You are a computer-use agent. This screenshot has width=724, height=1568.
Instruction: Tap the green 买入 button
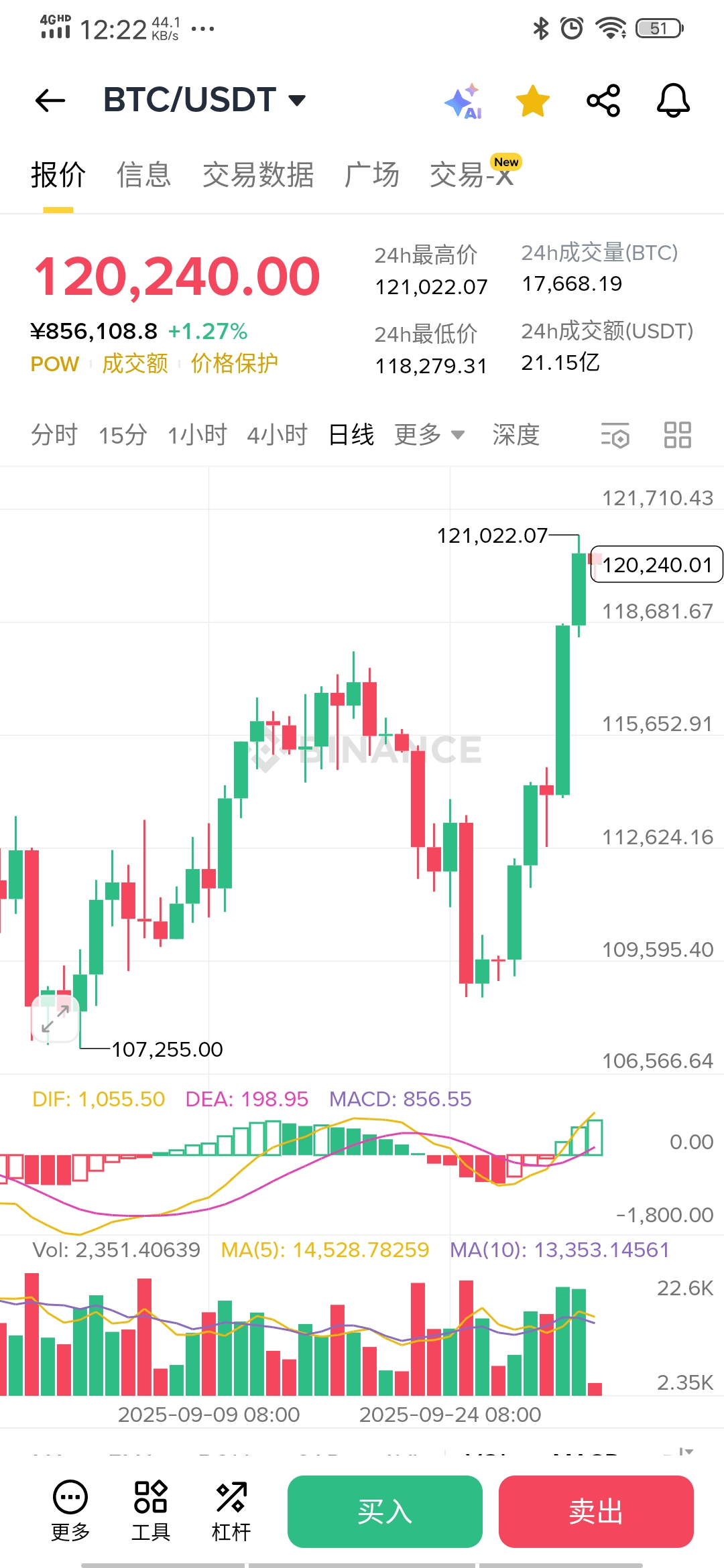385,1512
